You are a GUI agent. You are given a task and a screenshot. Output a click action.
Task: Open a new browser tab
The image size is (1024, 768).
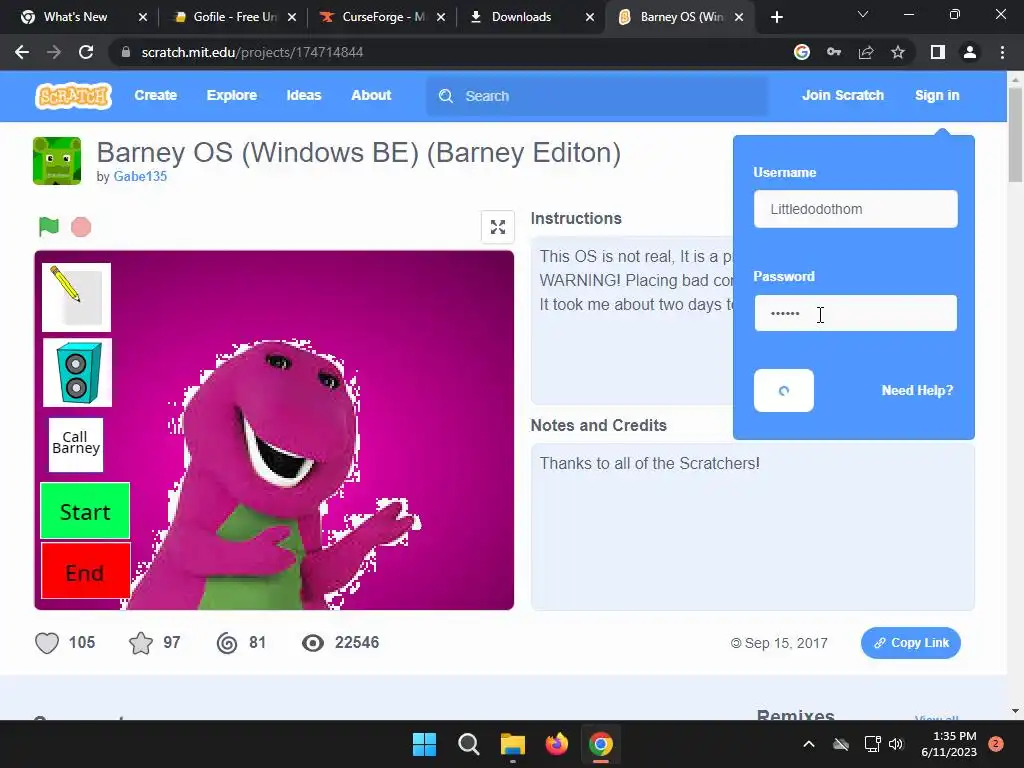pyautogui.click(x=776, y=17)
